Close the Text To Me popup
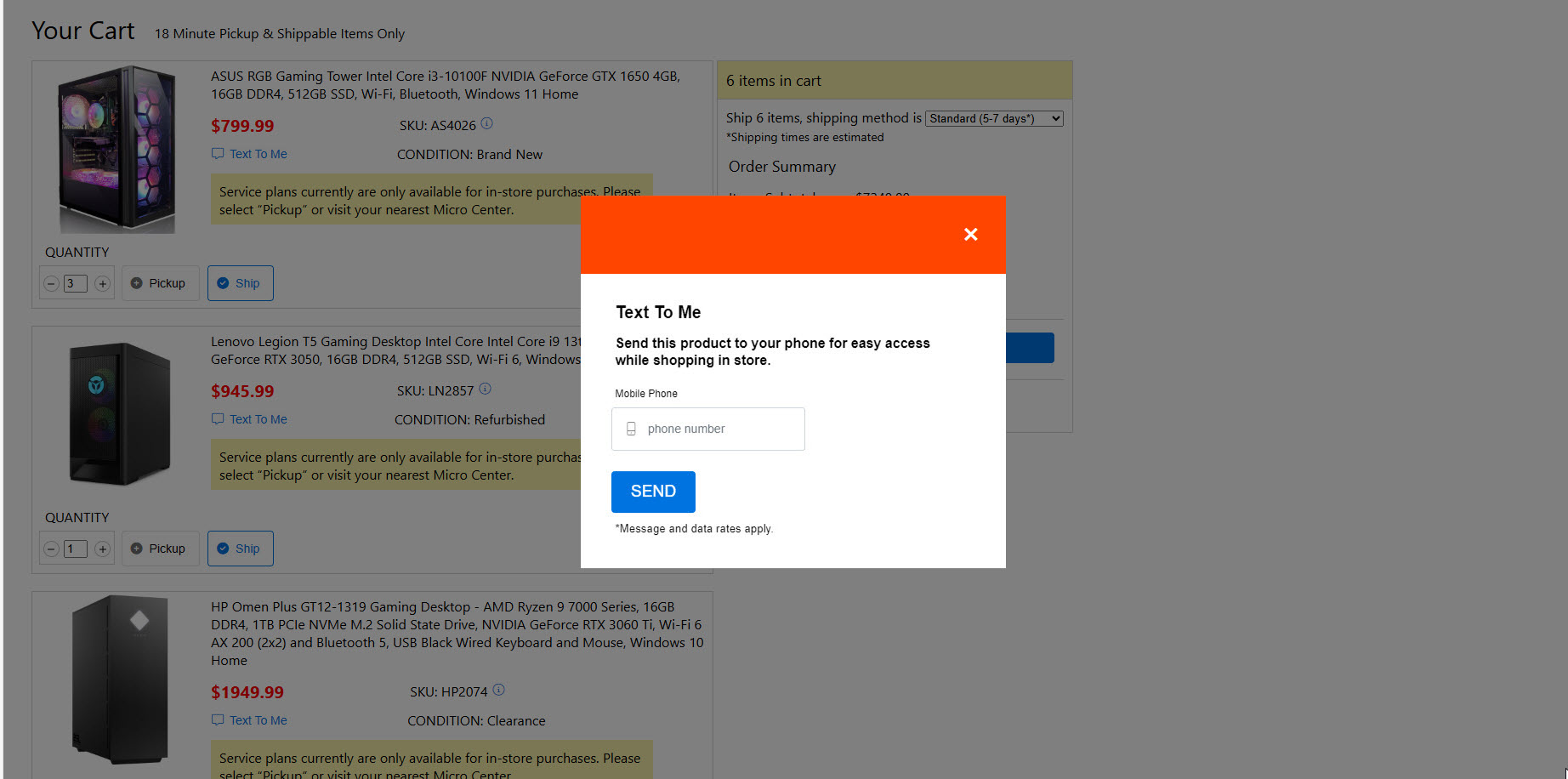 [970, 235]
